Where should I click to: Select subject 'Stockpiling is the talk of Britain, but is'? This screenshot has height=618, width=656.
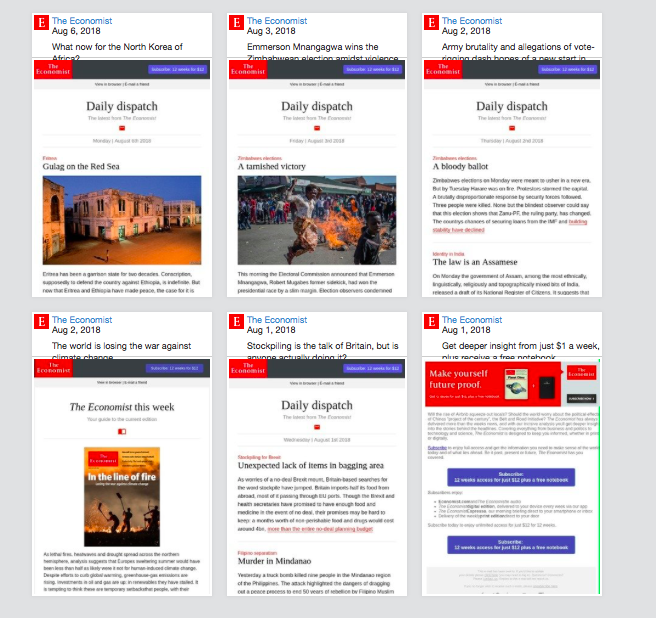[323, 346]
